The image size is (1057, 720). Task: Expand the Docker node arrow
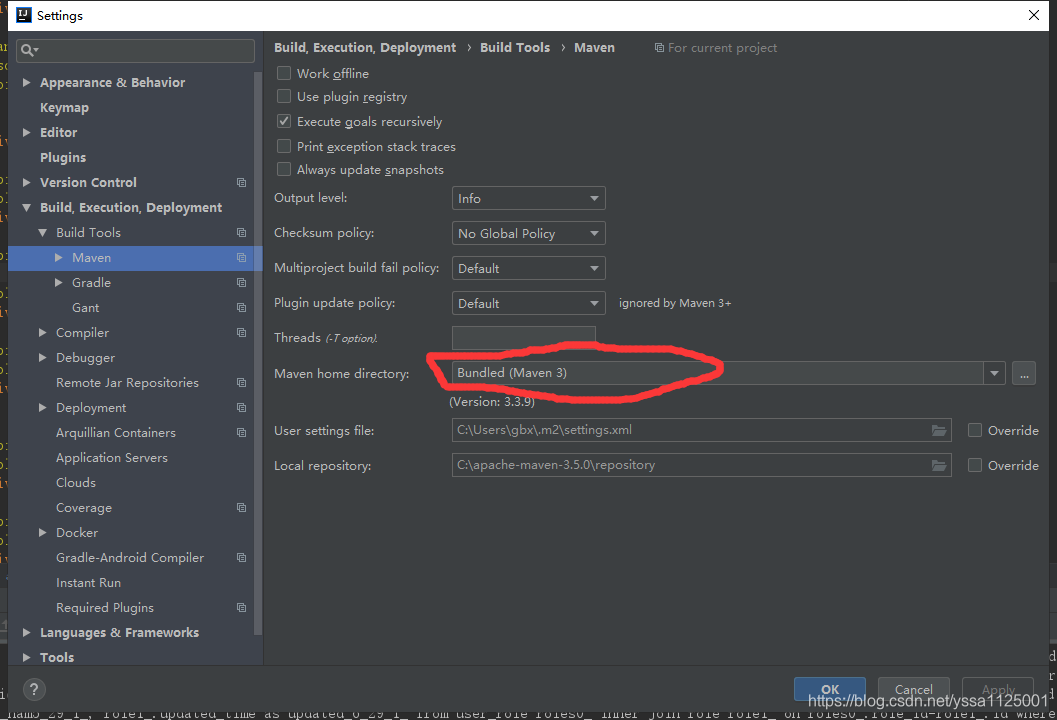point(42,533)
